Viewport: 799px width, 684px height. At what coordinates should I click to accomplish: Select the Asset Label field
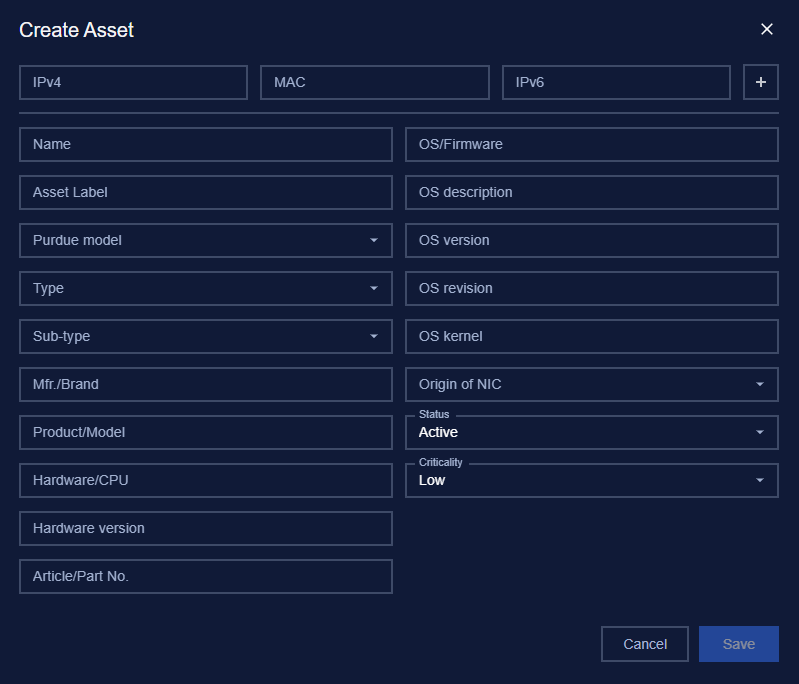click(206, 192)
